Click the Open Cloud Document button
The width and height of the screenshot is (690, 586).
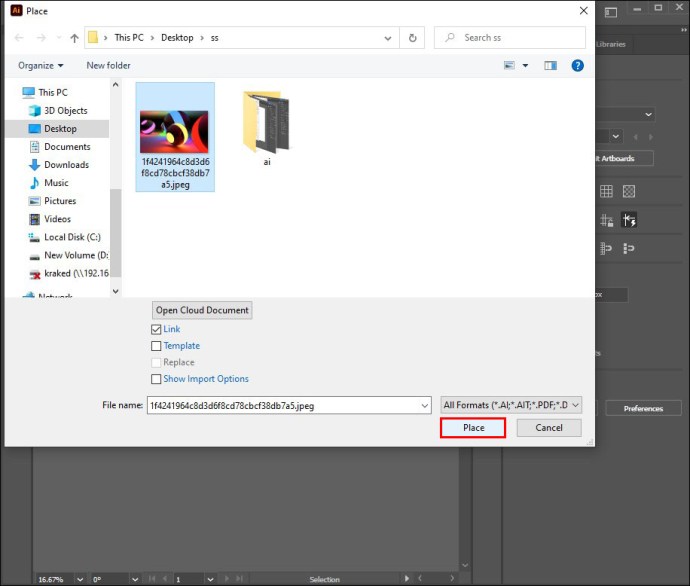point(202,310)
